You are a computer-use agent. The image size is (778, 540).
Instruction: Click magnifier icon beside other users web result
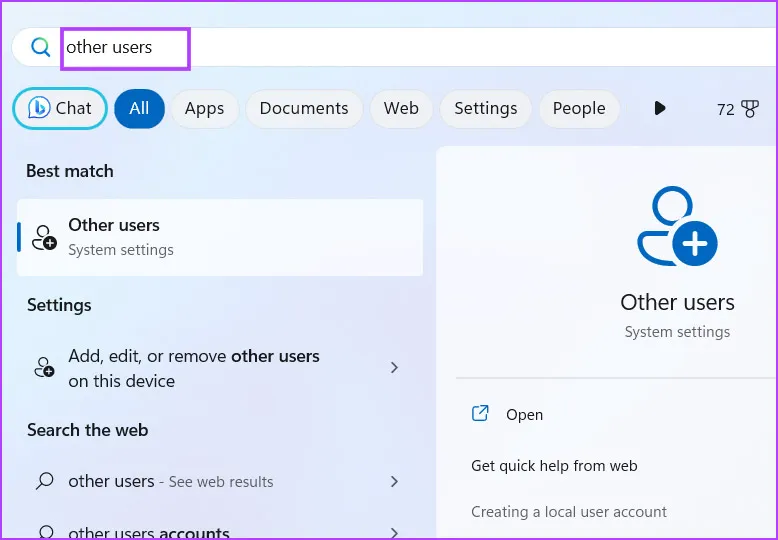(x=44, y=481)
